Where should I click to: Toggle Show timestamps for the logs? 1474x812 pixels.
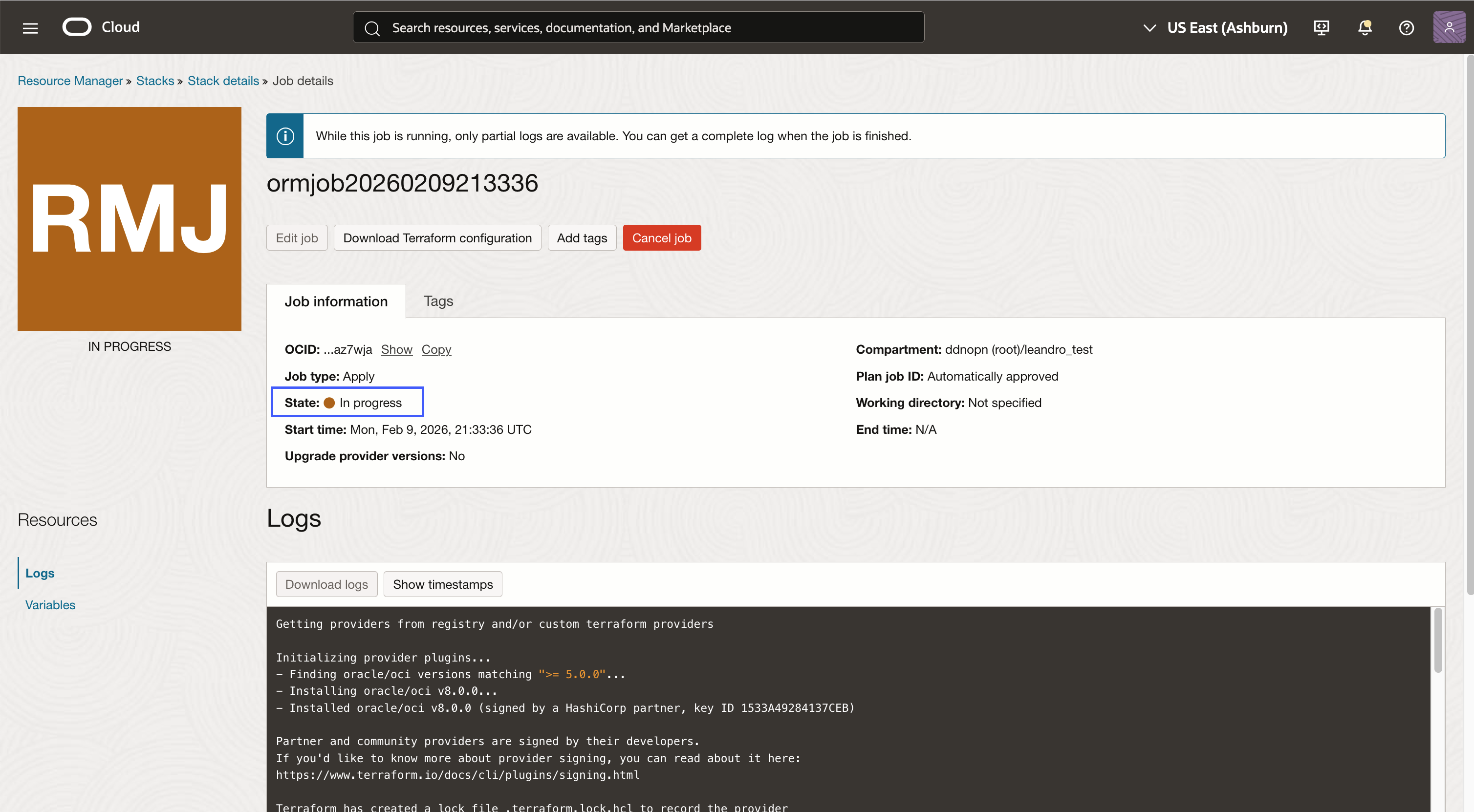tap(443, 584)
